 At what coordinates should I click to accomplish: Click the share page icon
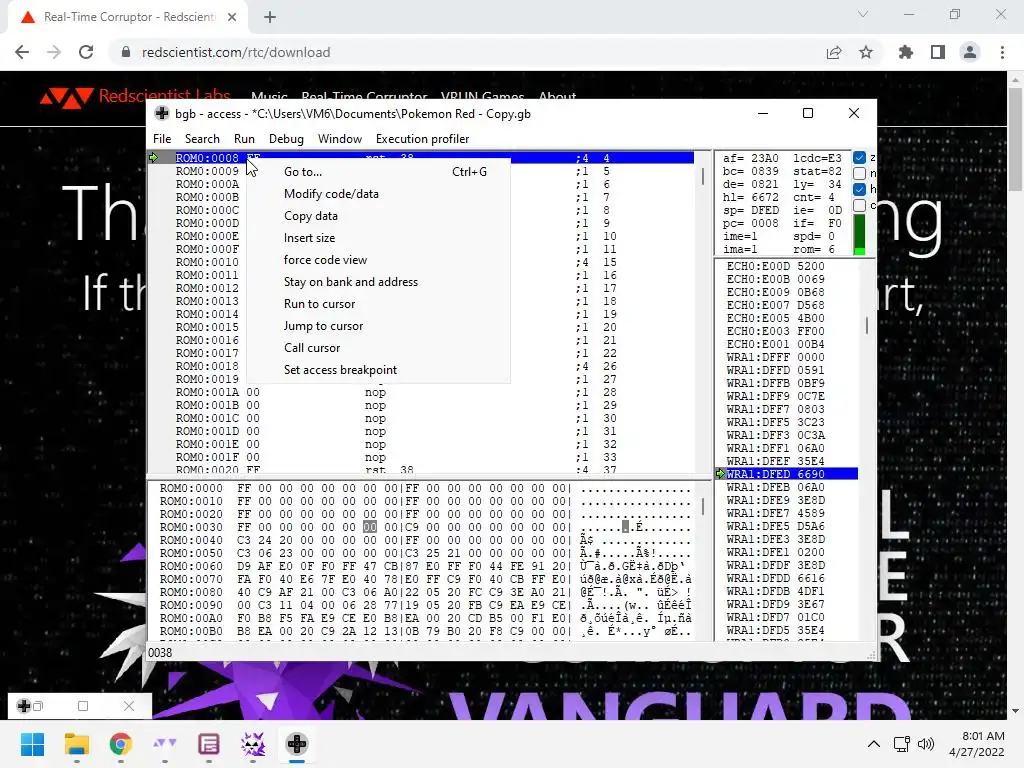[x=834, y=52]
